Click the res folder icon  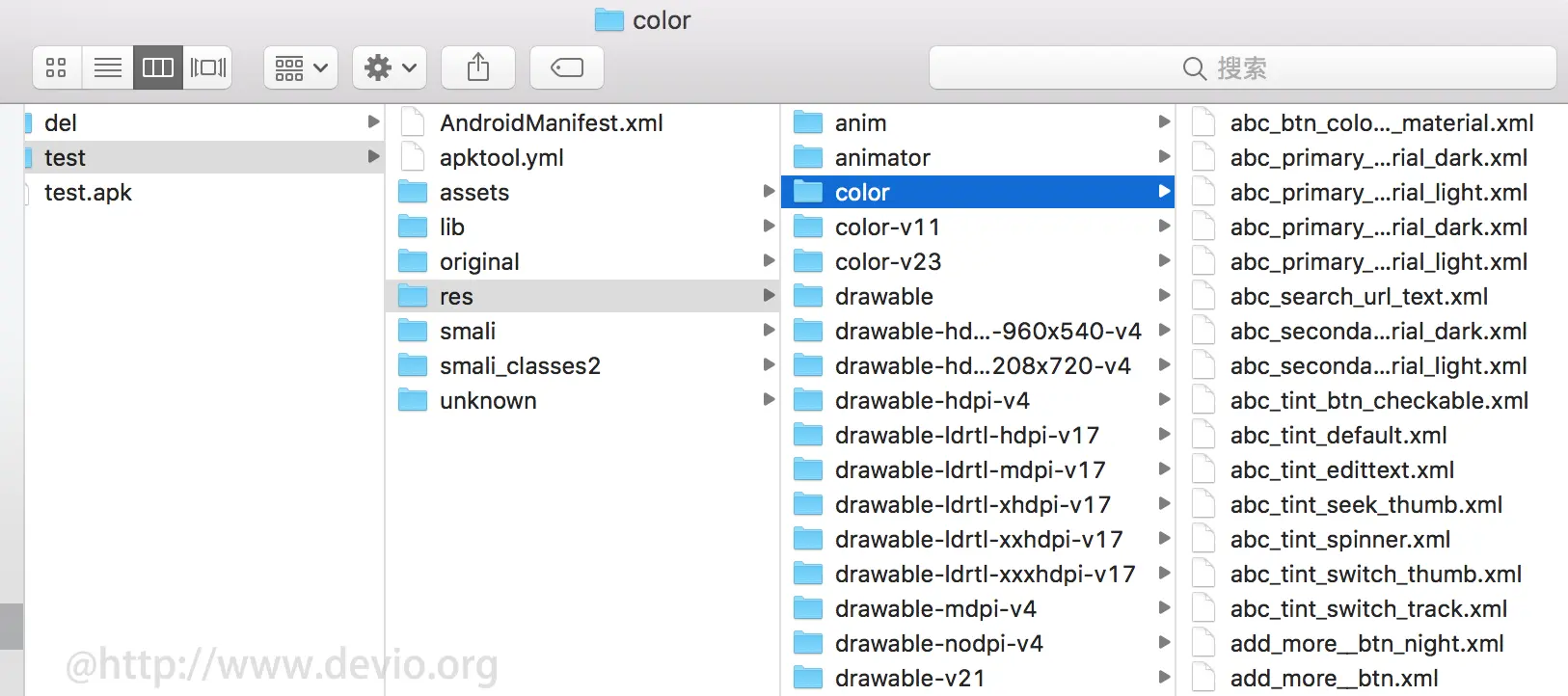coord(413,296)
